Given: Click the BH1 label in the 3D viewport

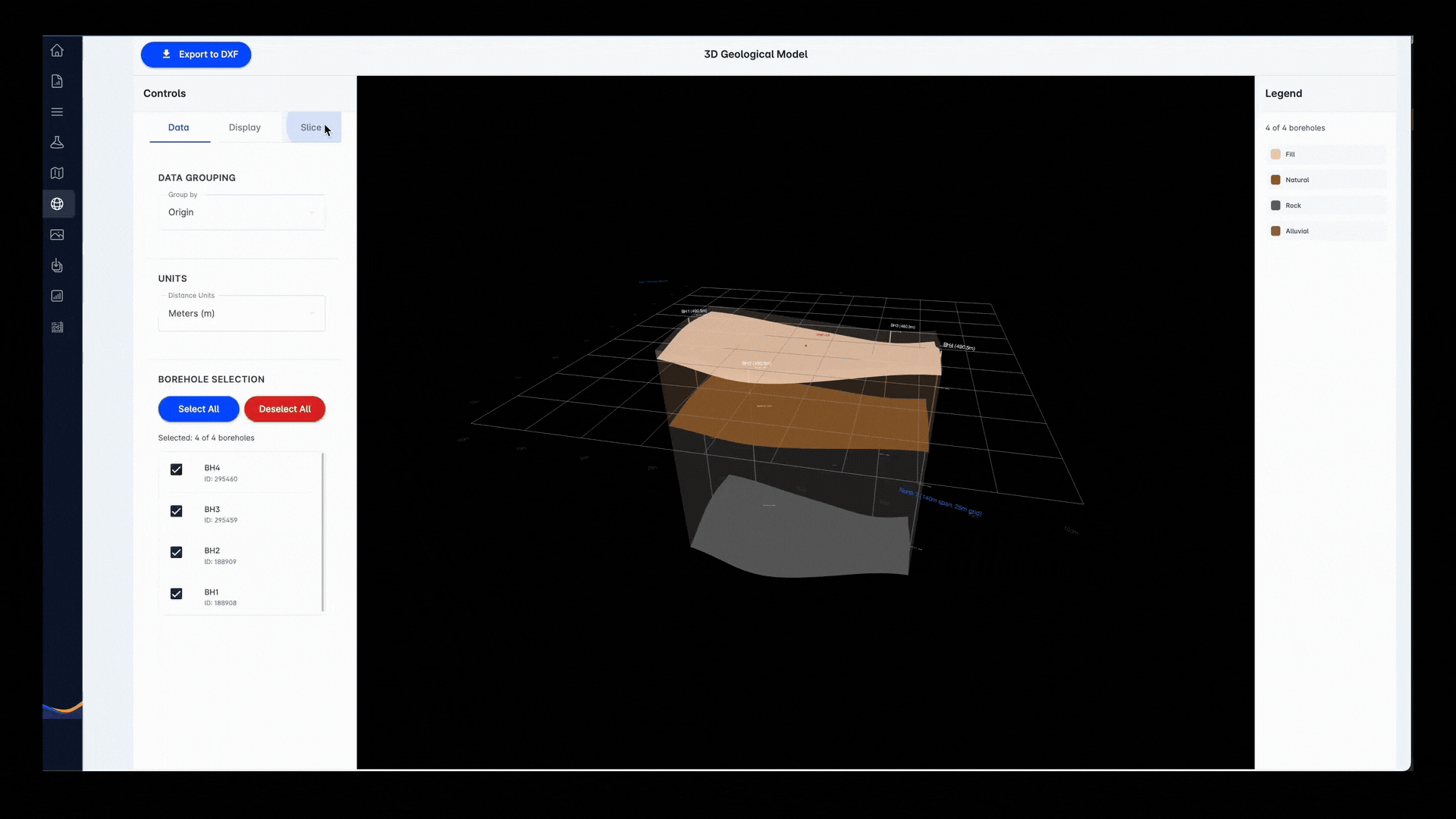Looking at the screenshot, I should [x=693, y=311].
